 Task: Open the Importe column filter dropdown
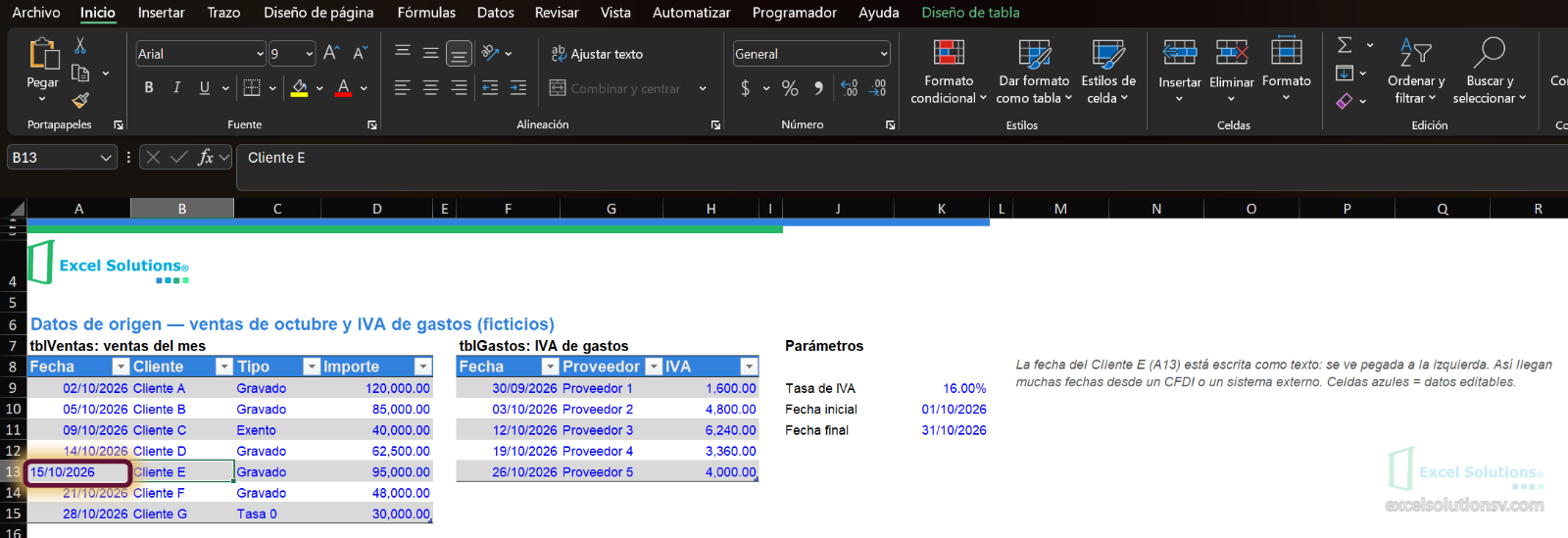pyautogui.click(x=423, y=367)
